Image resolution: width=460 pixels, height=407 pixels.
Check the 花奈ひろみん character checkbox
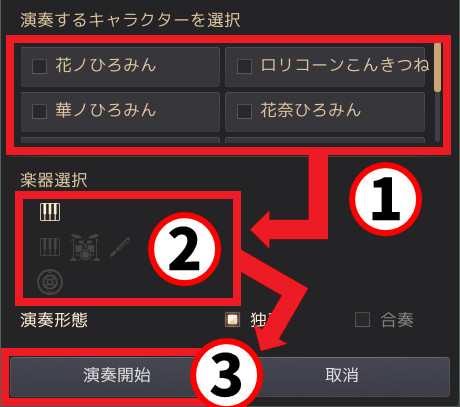[x=244, y=111]
